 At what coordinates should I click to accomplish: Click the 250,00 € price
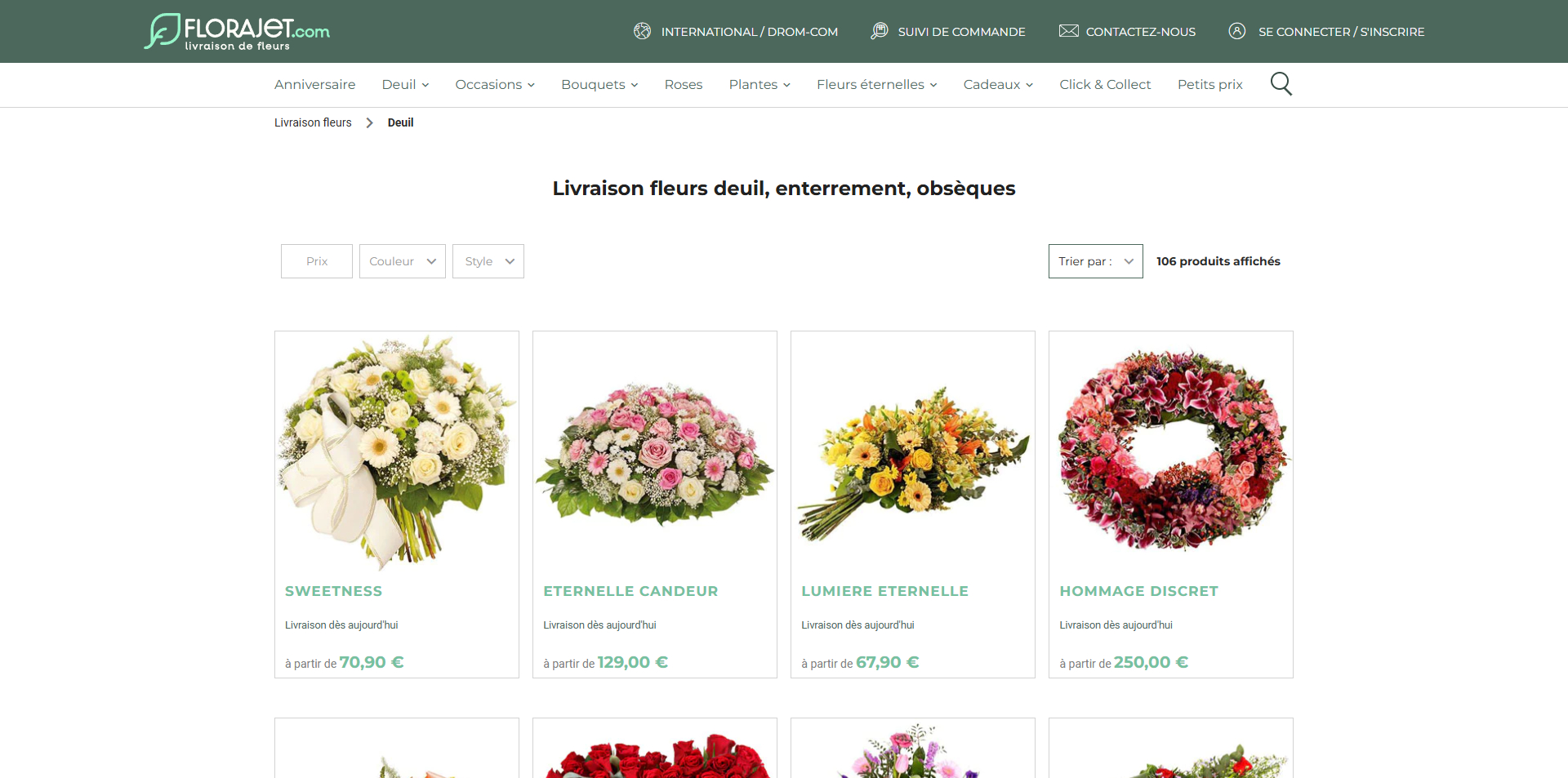coord(1151,662)
